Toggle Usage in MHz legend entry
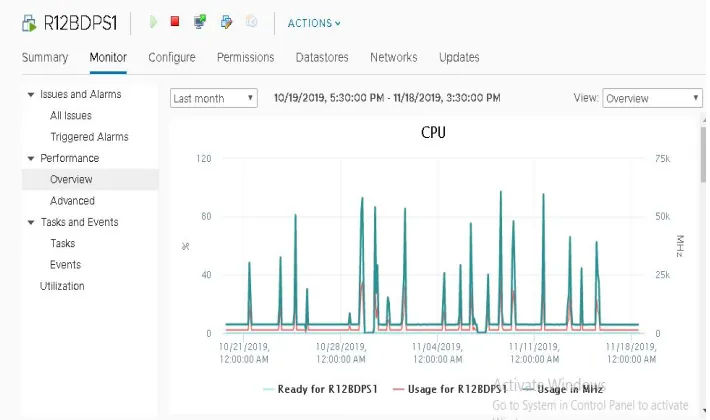Screen dimensions: 710x420 pyautogui.click(x=563, y=389)
